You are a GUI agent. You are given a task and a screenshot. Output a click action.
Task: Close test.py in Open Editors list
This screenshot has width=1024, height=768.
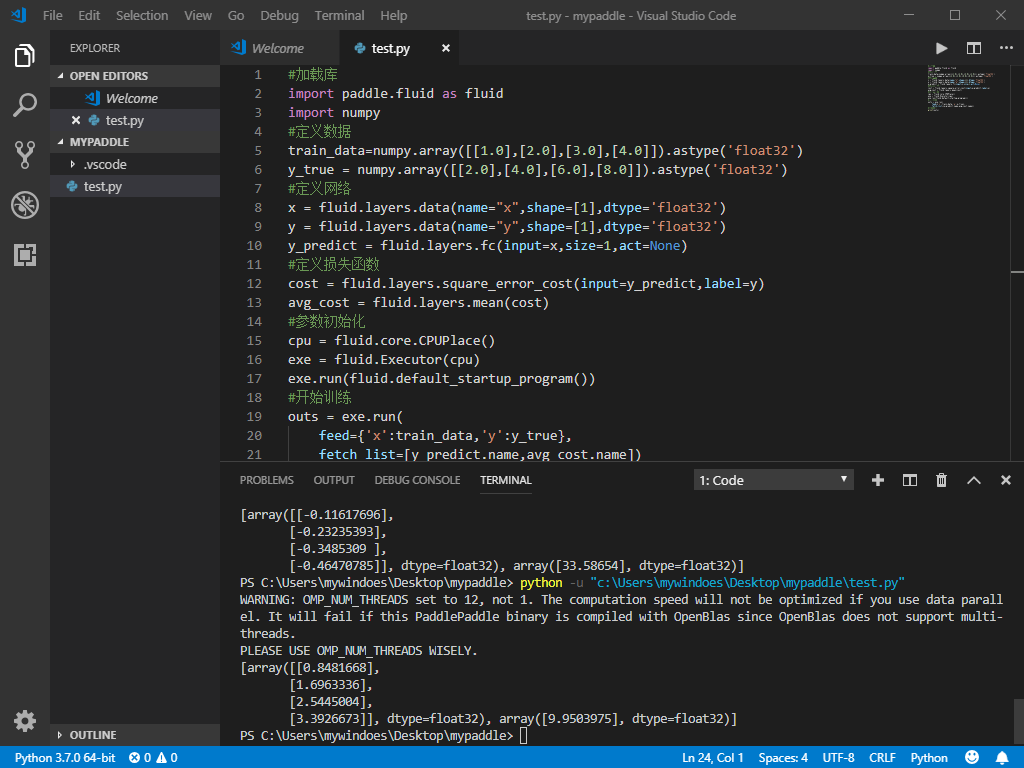pyautogui.click(x=76, y=120)
